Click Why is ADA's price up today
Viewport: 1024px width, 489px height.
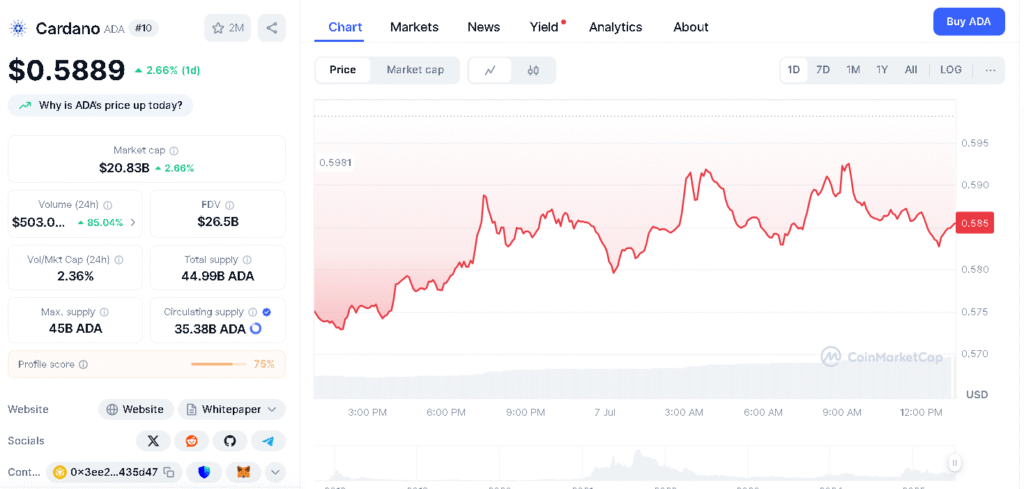coord(101,105)
